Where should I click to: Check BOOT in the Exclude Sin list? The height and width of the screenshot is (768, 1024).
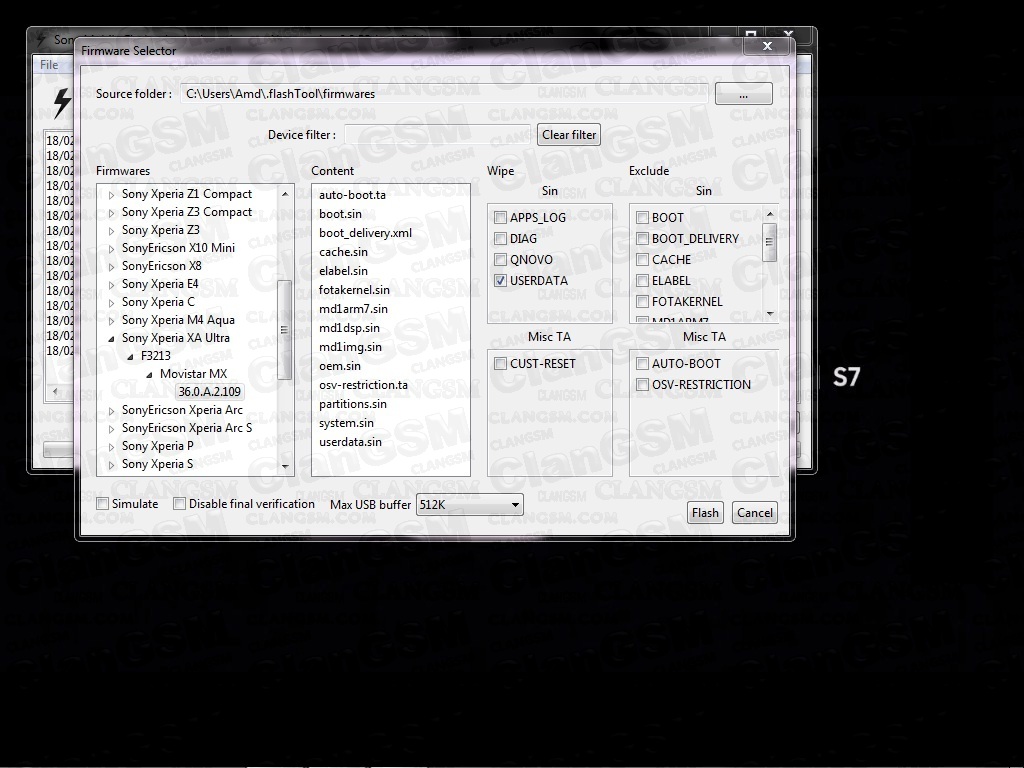[642, 217]
